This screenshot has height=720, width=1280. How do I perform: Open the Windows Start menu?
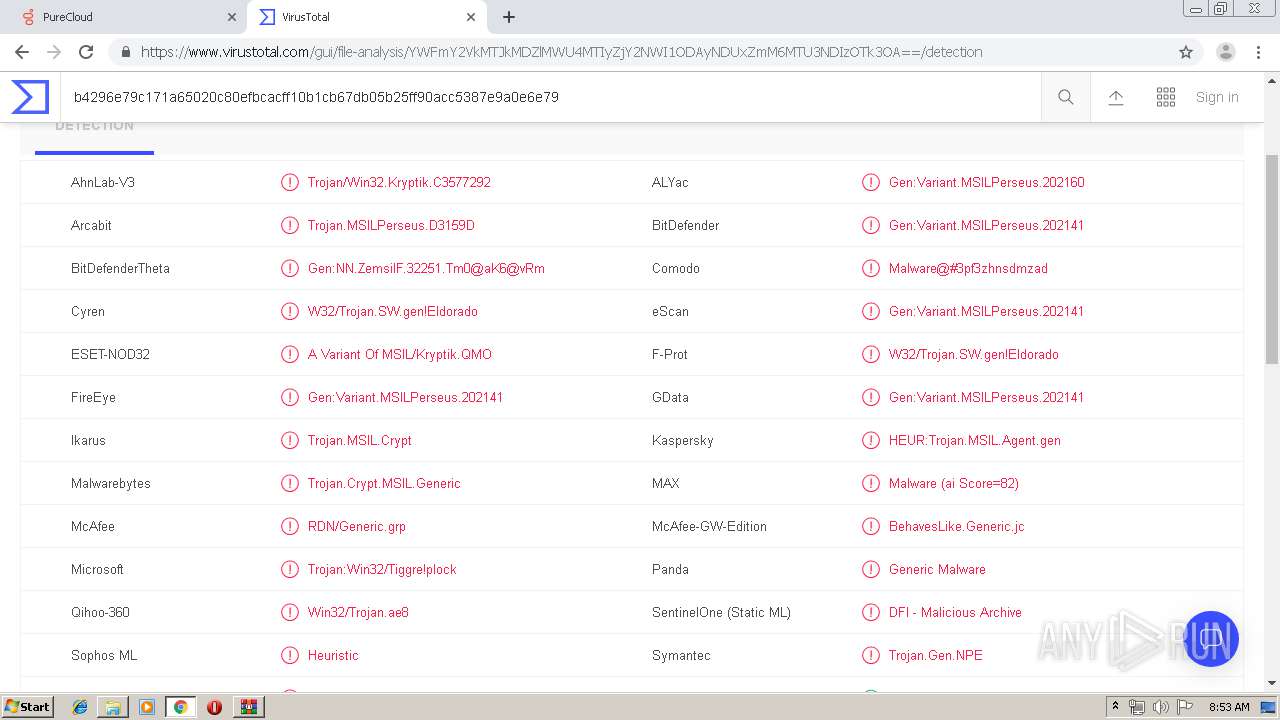(x=27, y=706)
